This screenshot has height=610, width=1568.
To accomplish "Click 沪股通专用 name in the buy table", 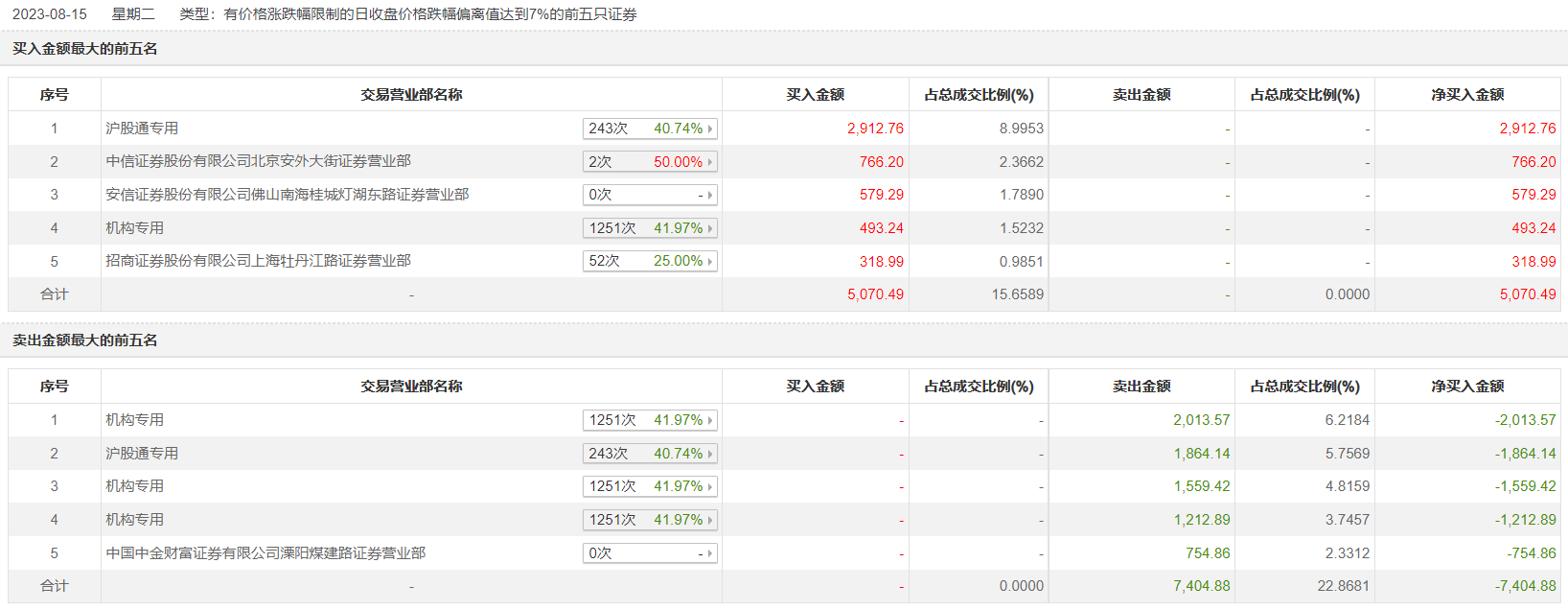I will (142, 129).
